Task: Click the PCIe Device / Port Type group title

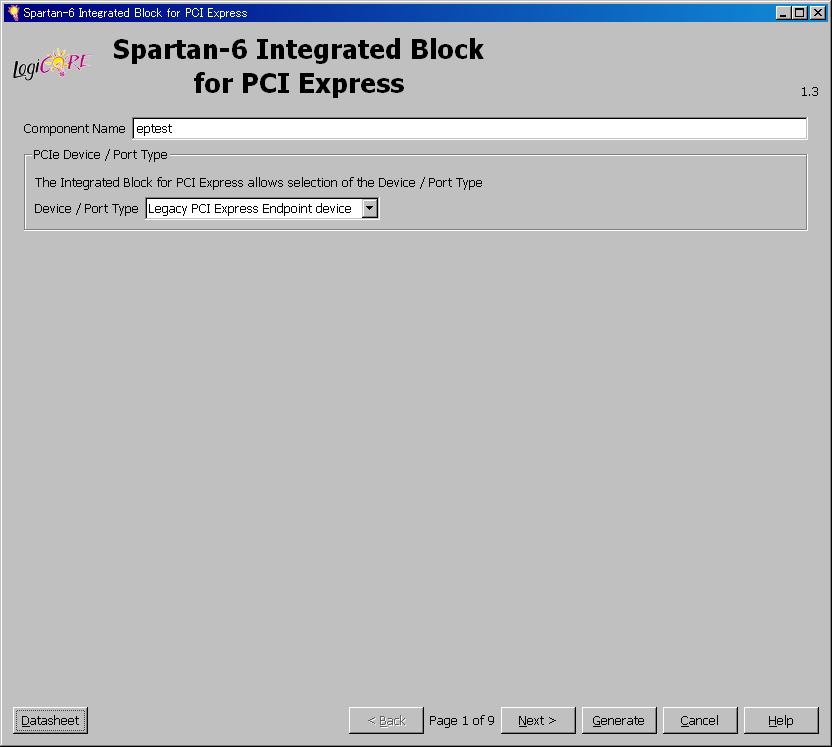Action: pyautogui.click(x=100, y=155)
